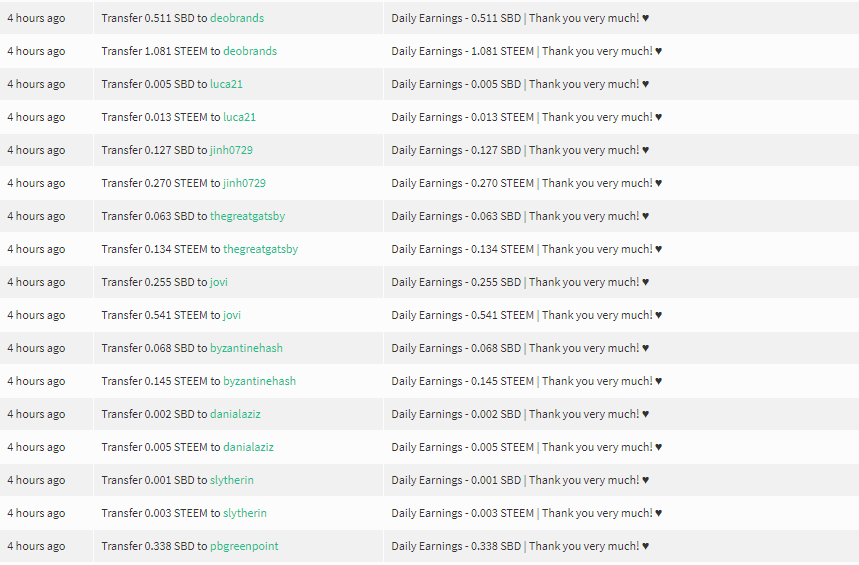
Task: Open danialaziz link in 0.005 STEEM transfer
Action: coord(248,447)
